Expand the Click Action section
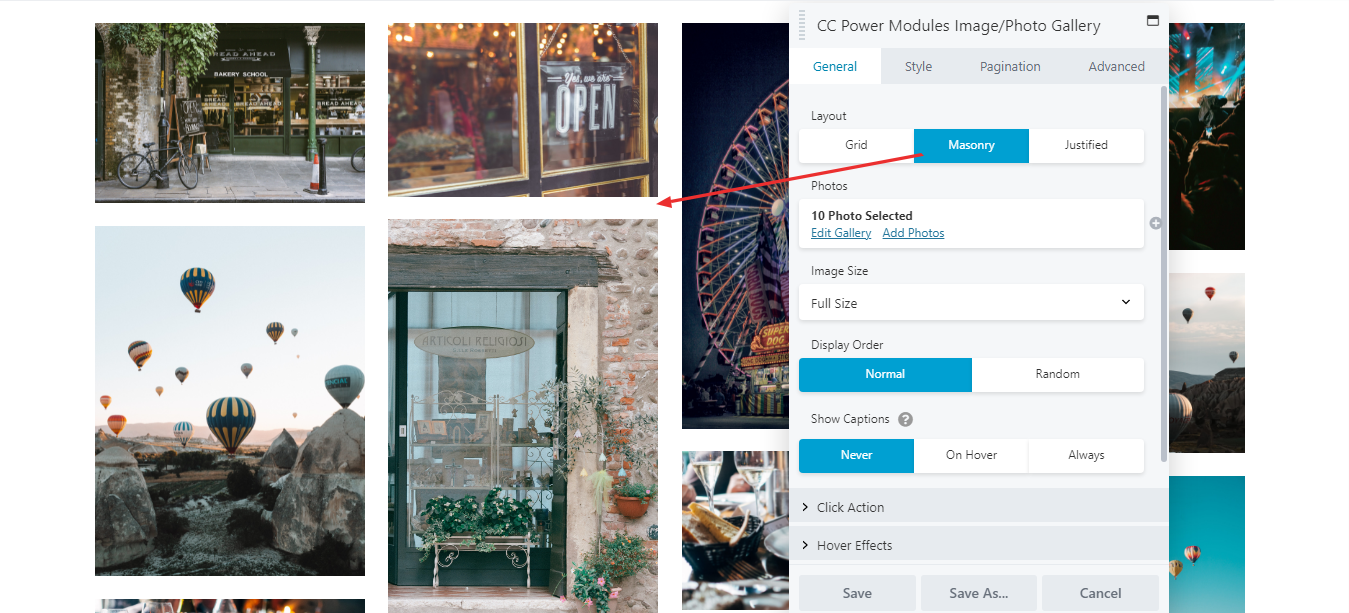The height and width of the screenshot is (613, 1349). 979,507
